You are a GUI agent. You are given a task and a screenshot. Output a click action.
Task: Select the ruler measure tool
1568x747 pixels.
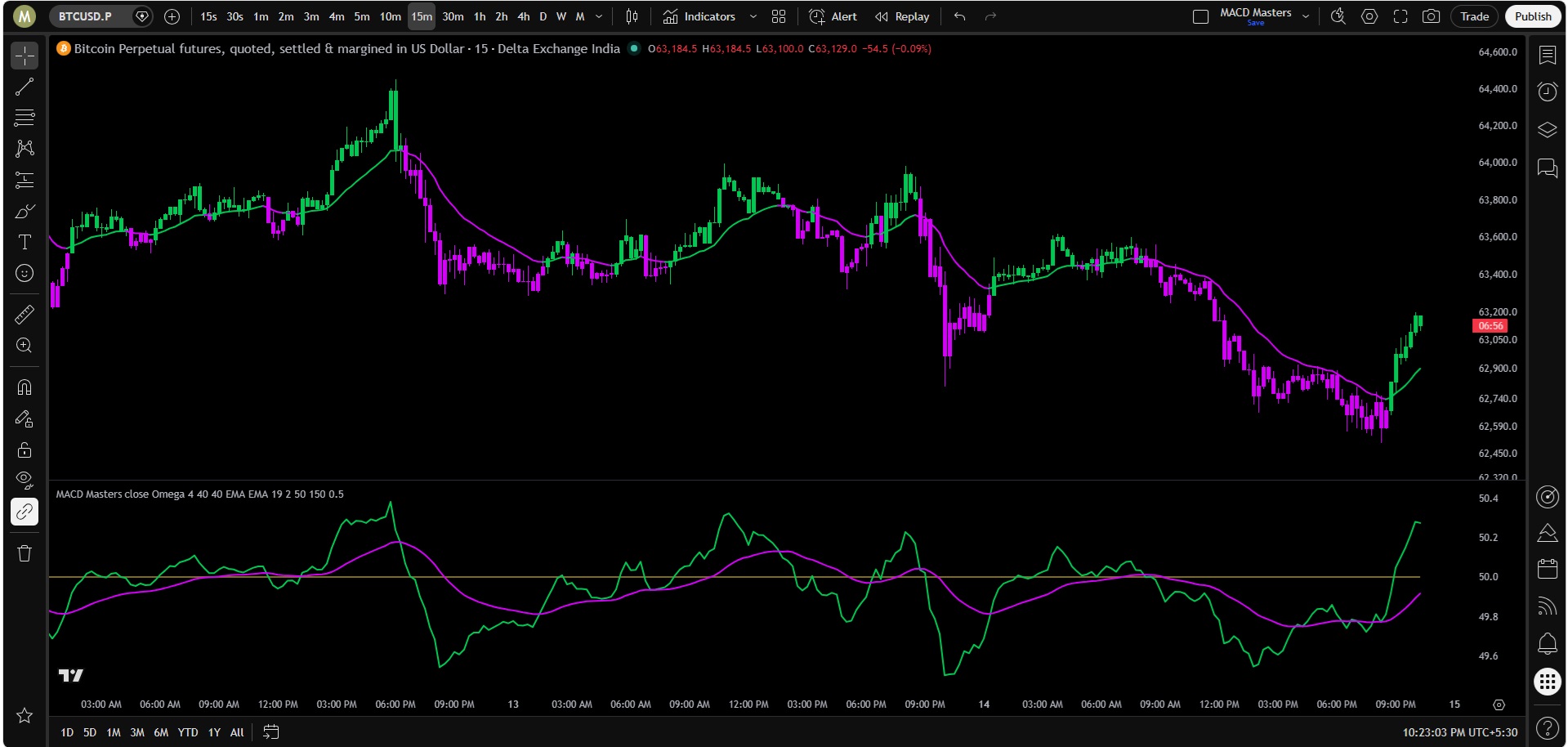click(25, 314)
